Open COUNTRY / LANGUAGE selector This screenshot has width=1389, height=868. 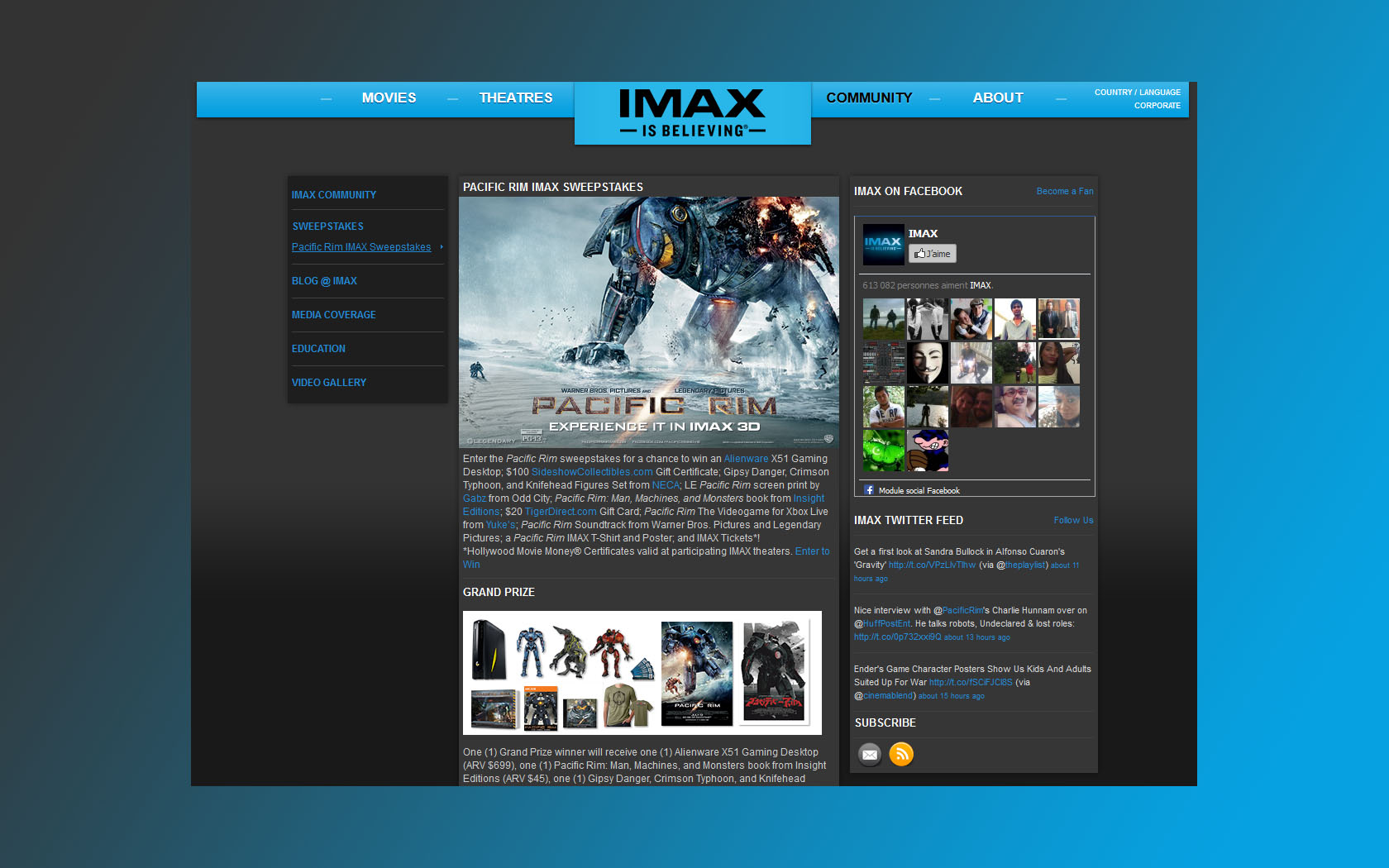[1138, 93]
